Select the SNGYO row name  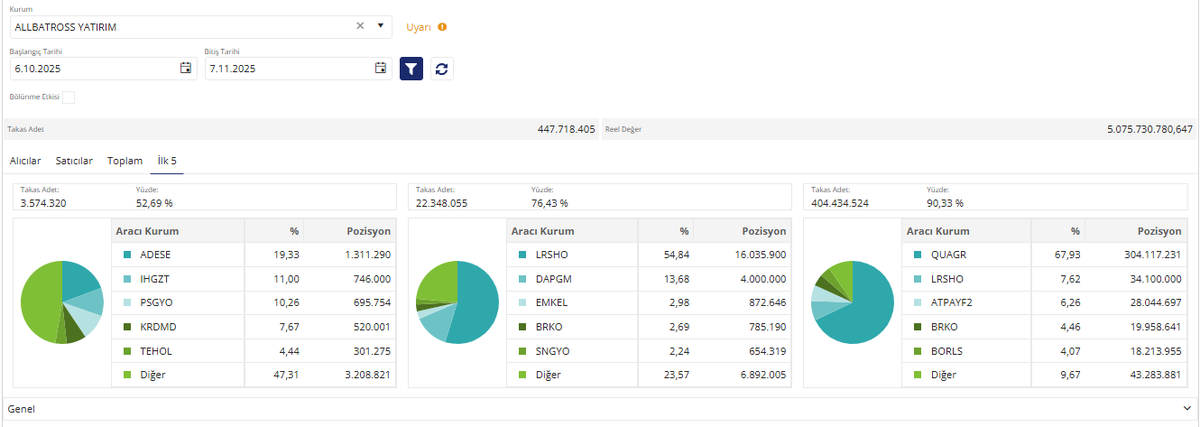tap(553, 350)
